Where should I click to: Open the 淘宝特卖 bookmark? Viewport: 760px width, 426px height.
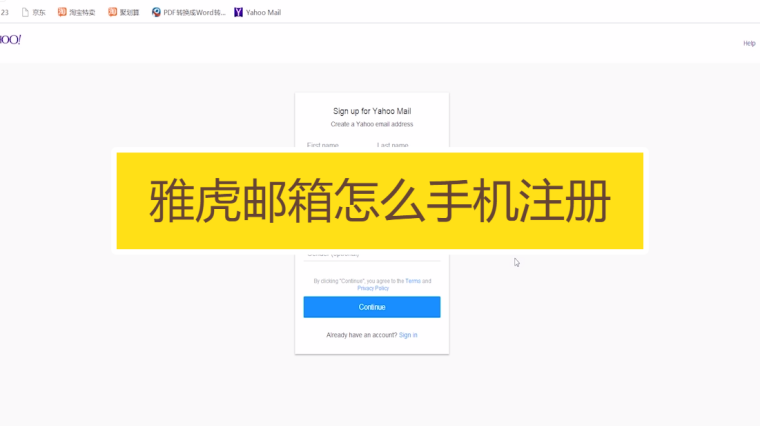77,12
